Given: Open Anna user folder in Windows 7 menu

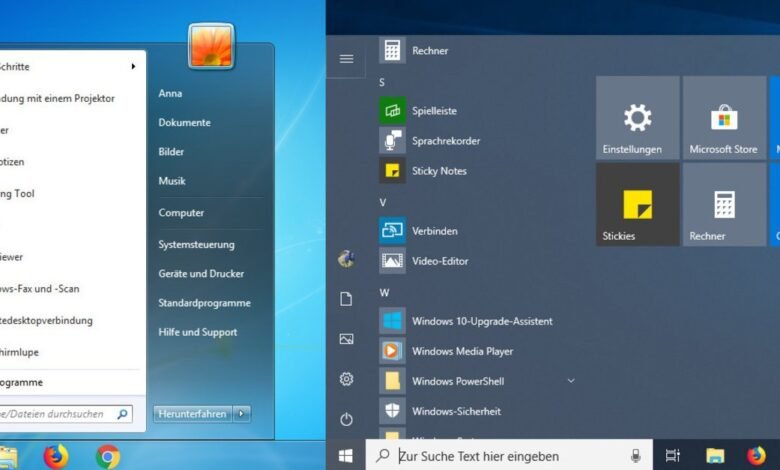Looking at the screenshot, I should [170, 93].
